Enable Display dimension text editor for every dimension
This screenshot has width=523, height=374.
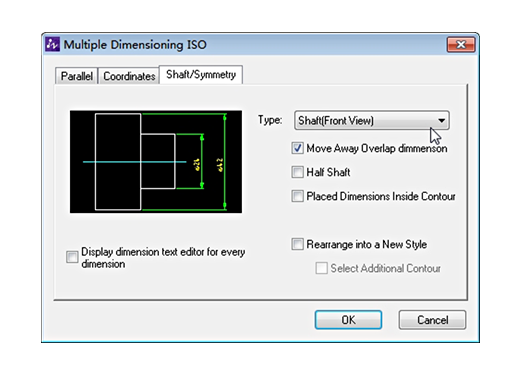72,257
